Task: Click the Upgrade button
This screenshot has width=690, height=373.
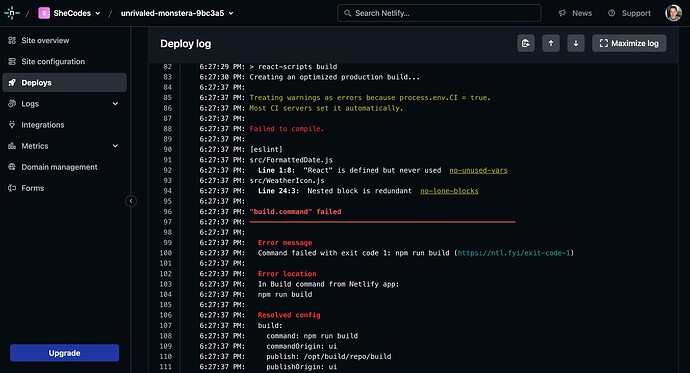Action: coord(64,353)
